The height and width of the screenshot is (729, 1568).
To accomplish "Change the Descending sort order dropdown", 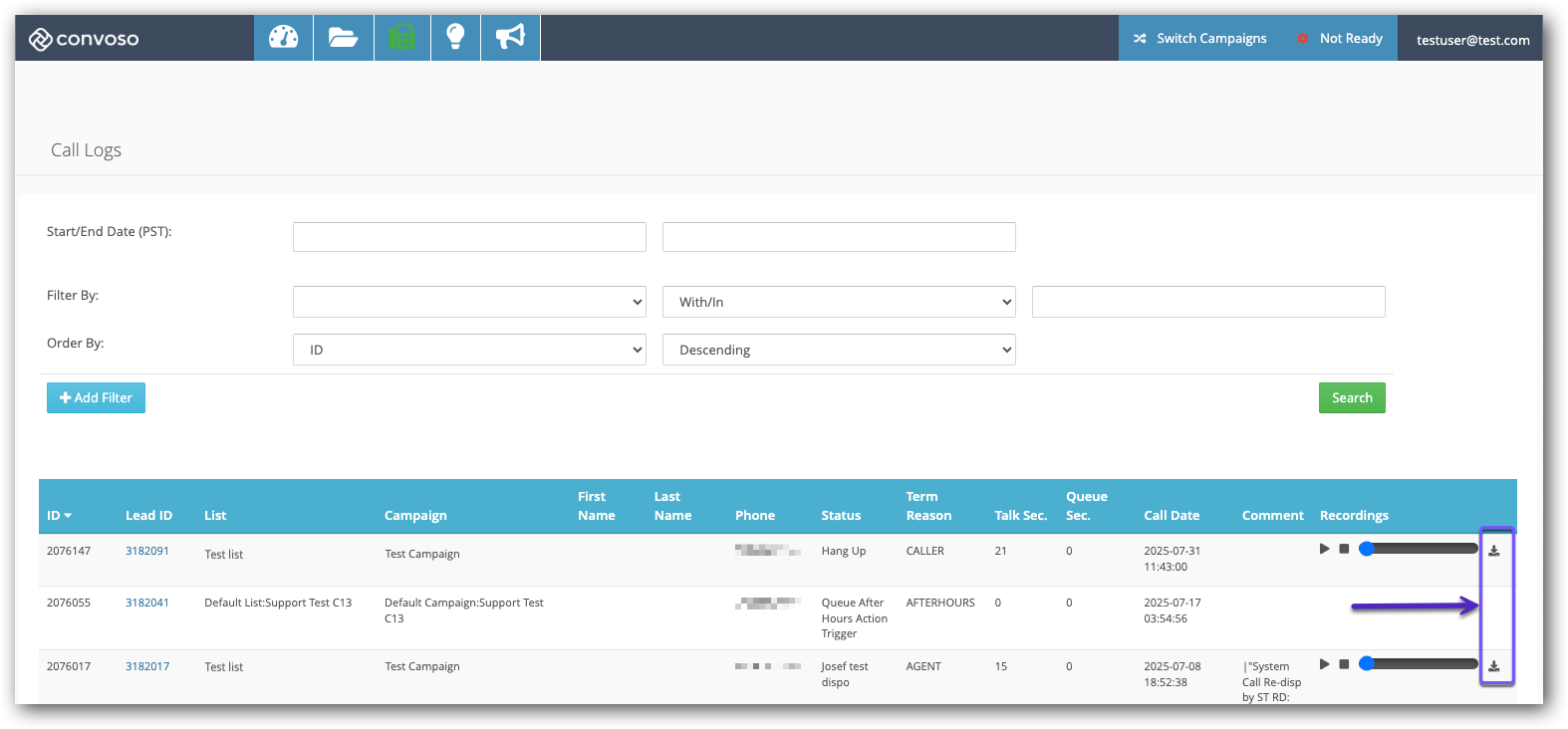I will [x=839, y=350].
